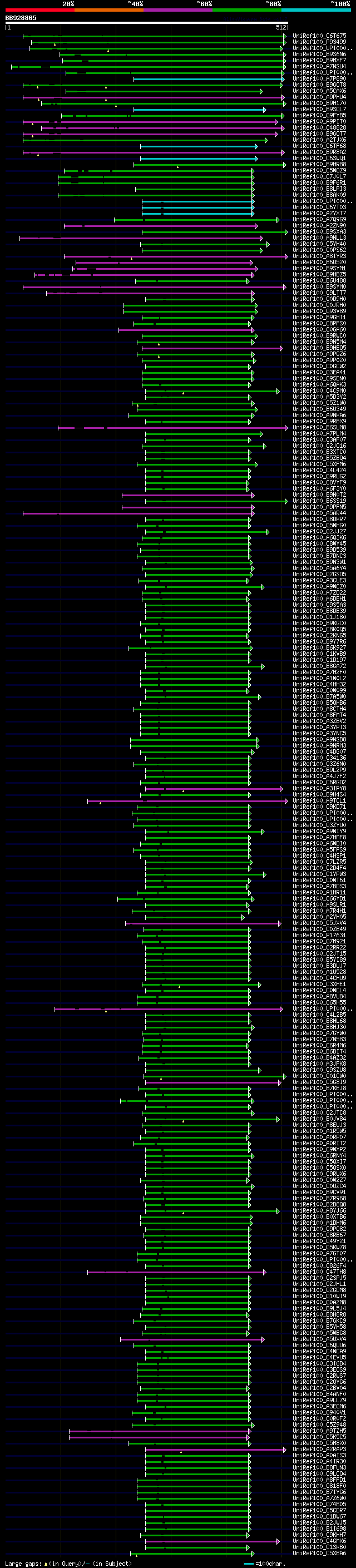This screenshot has width=356, height=1568.
Task: Select hit label UniRef100_B9RWC0
Action: pyautogui.click(x=319, y=336)
